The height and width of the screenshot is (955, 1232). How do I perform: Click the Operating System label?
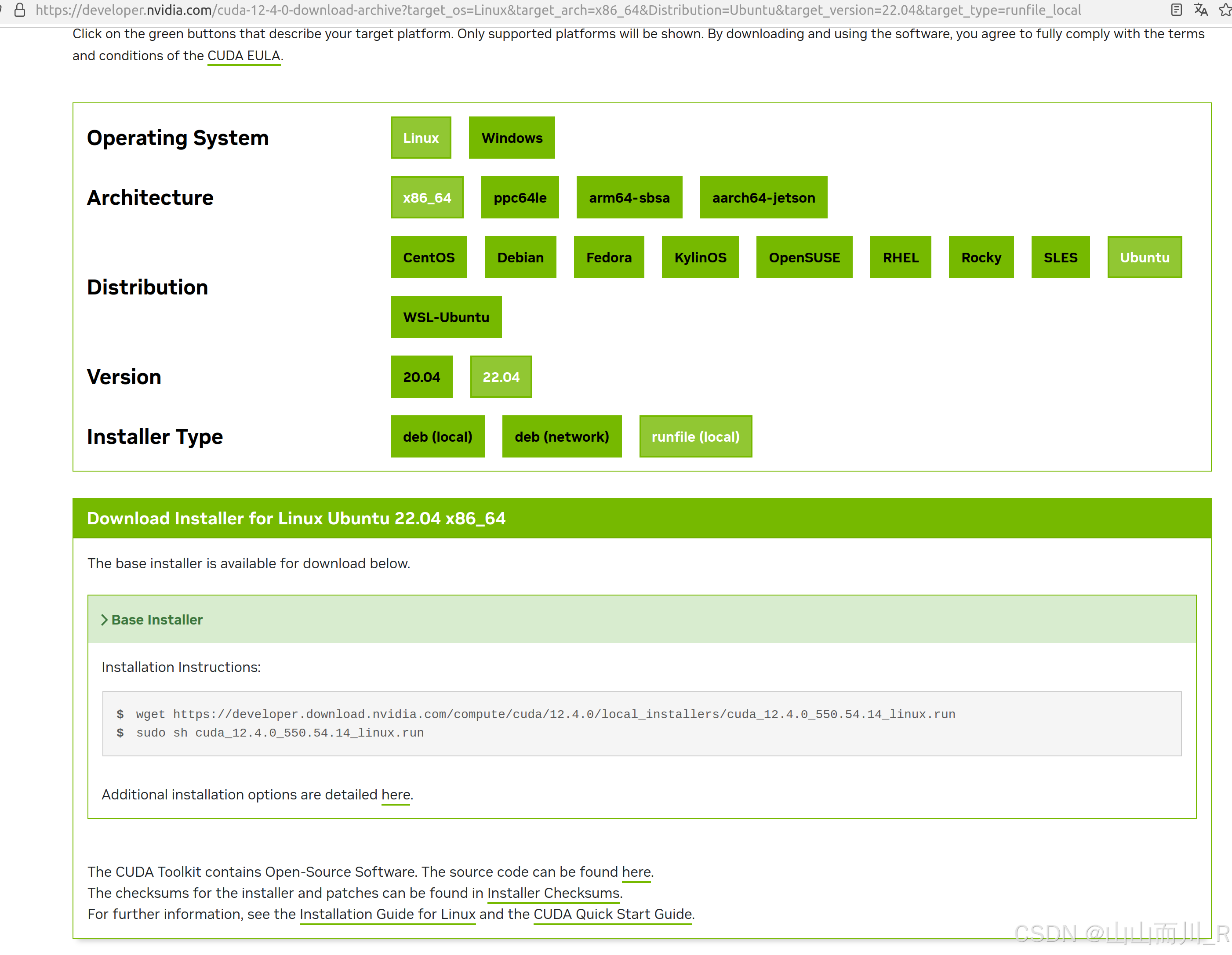178,138
